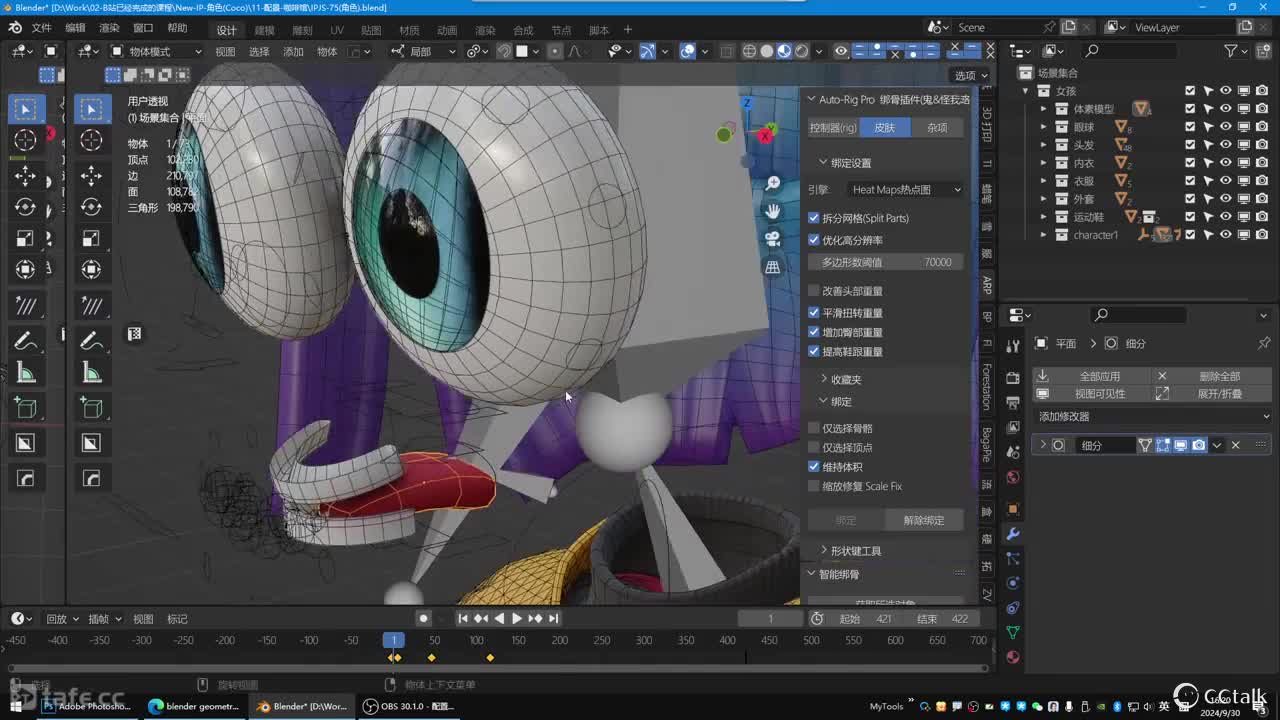
Task: Adjust the 多边形数阈值 70000 value field
Action: (886, 262)
